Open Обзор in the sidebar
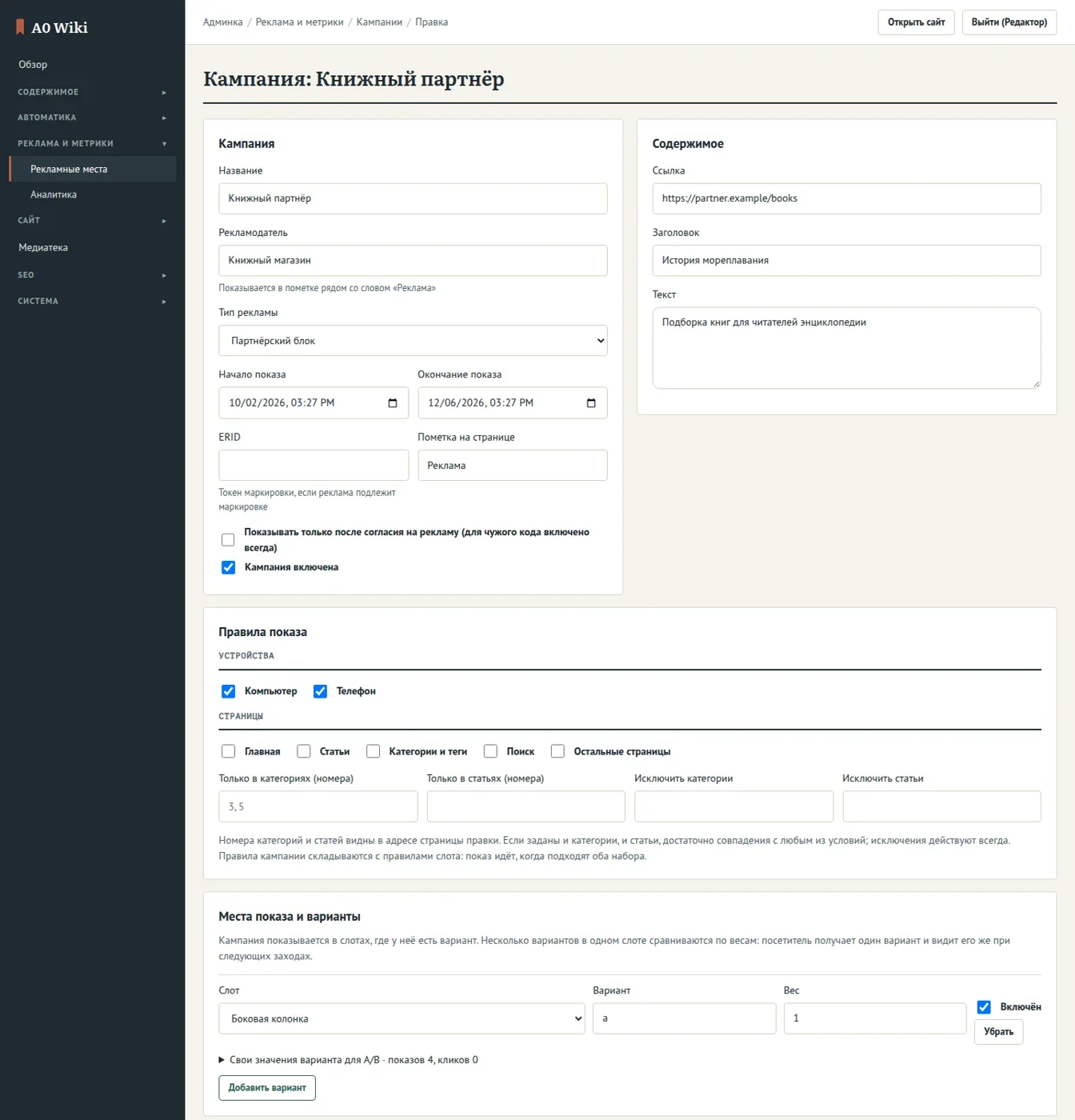Image resolution: width=1075 pixels, height=1120 pixels. pyautogui.click(x=92, y=65)
